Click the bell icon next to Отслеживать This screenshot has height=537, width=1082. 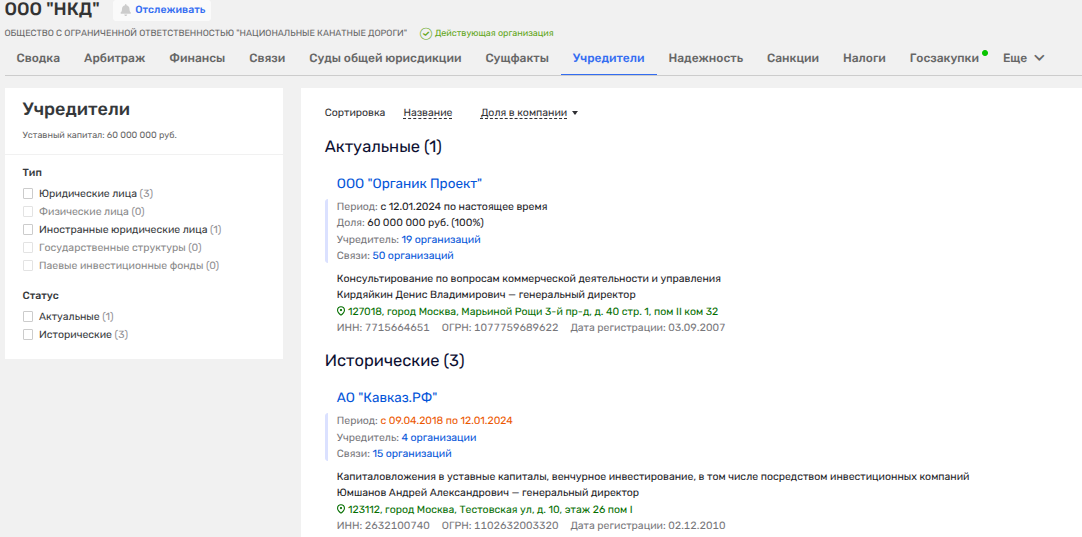pyautogui.click(x=125, y=10)
